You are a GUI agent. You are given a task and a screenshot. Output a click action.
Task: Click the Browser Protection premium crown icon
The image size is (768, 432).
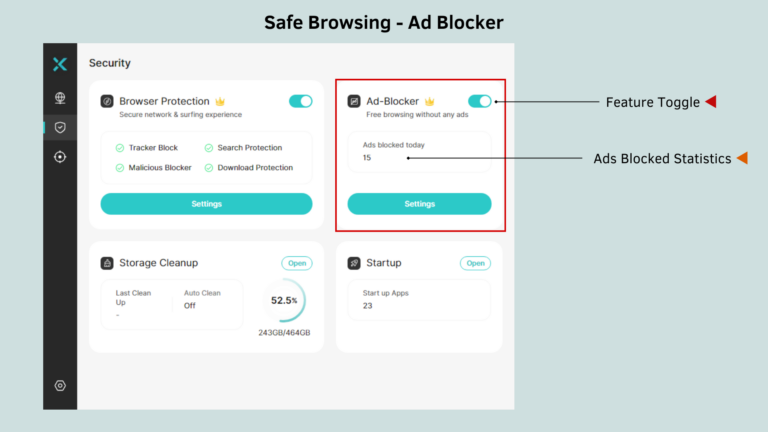coord(220,101)
